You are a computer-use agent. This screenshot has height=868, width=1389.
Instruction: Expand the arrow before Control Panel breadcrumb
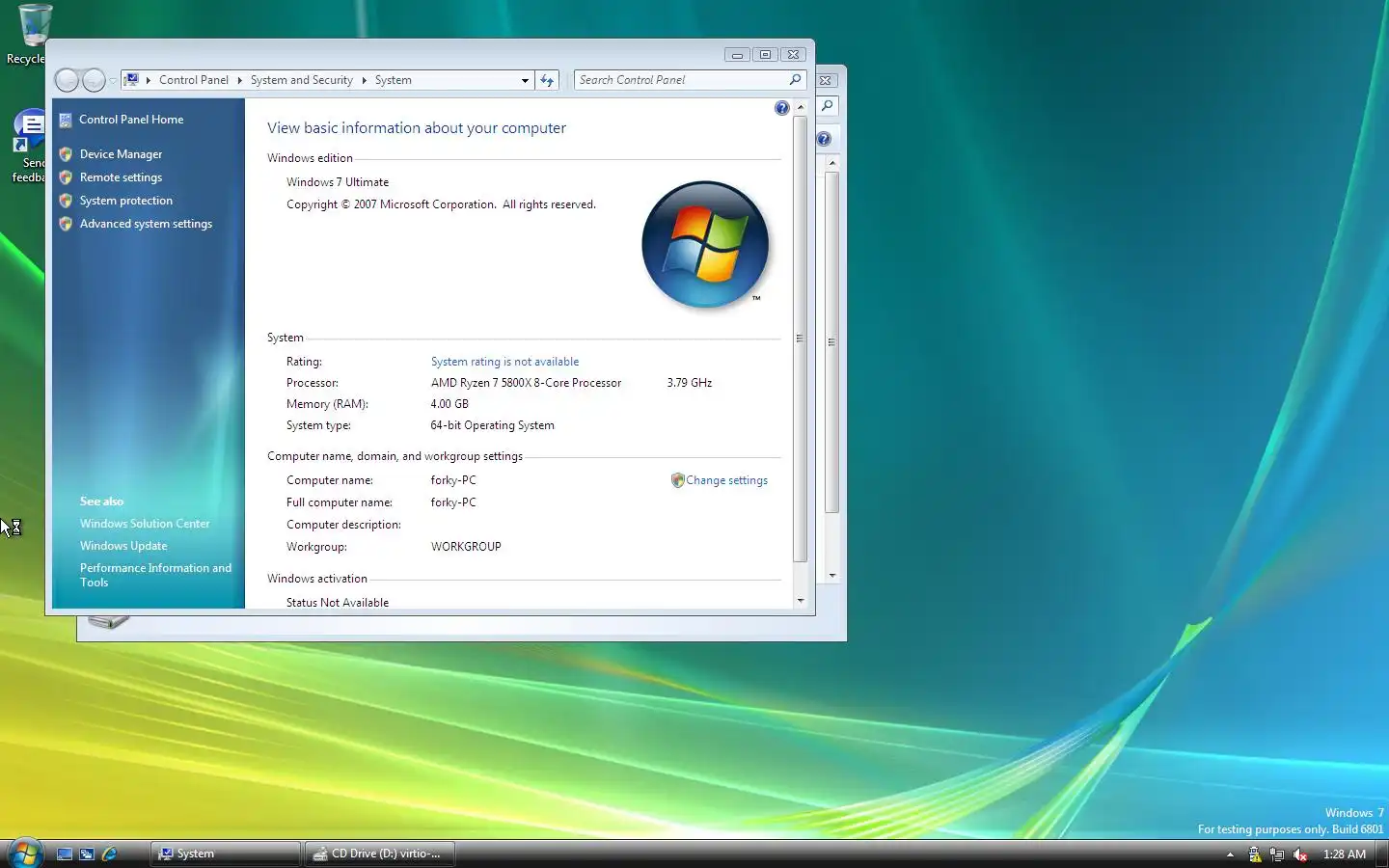(x=148, y=80)
